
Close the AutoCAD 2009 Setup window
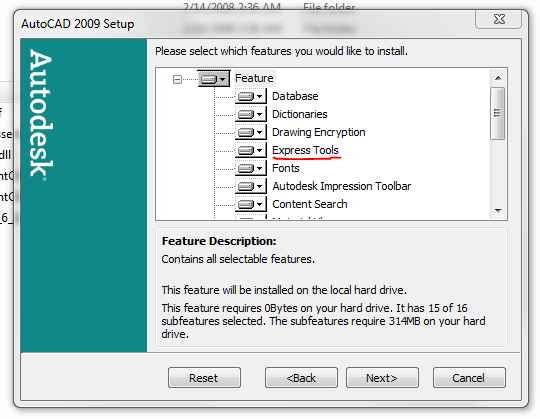click(498, 19)
